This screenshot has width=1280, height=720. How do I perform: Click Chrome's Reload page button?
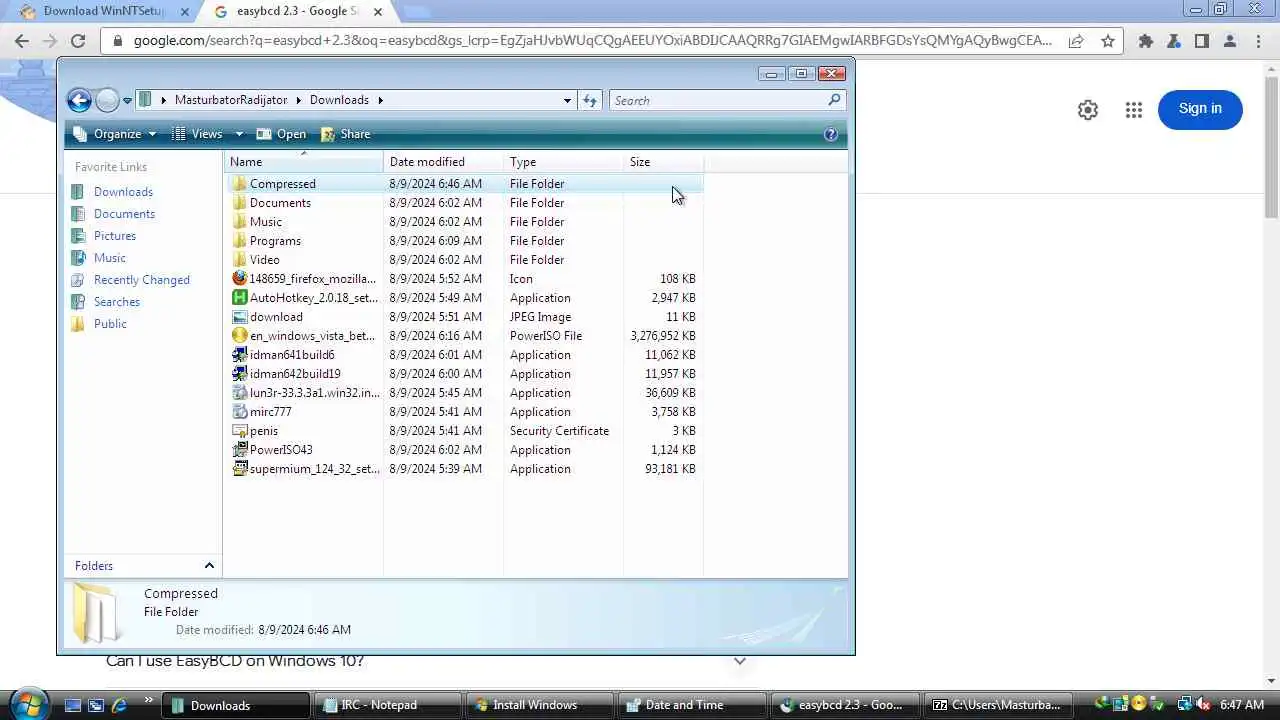click(78, 41)
